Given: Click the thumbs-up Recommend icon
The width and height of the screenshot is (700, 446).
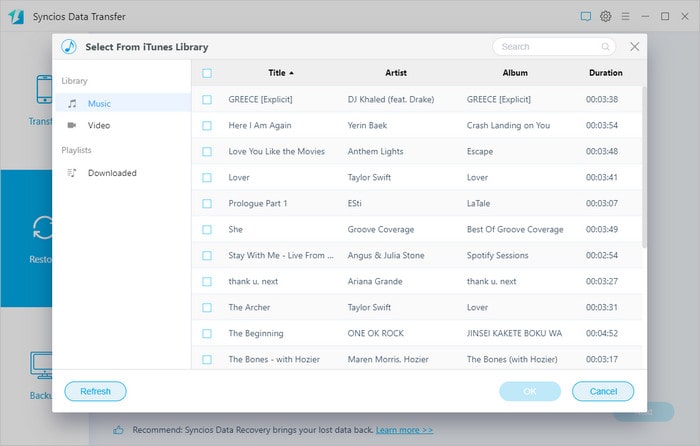Looking at the screenshot, I should [118, 430].
